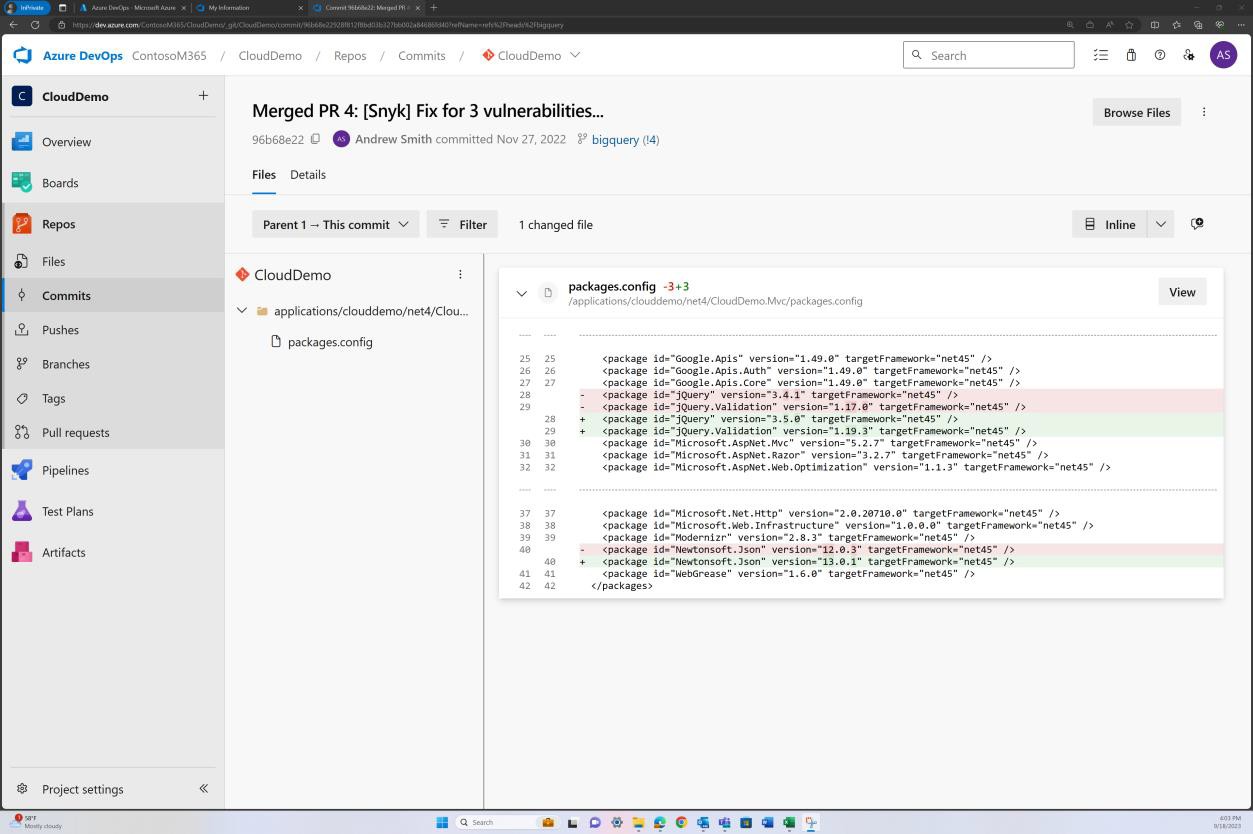Viewport: 1253px width, 834px height.
Task: Navigate to Boards from the sidebar
Action: pyautogui.click(x=60, y=182)
